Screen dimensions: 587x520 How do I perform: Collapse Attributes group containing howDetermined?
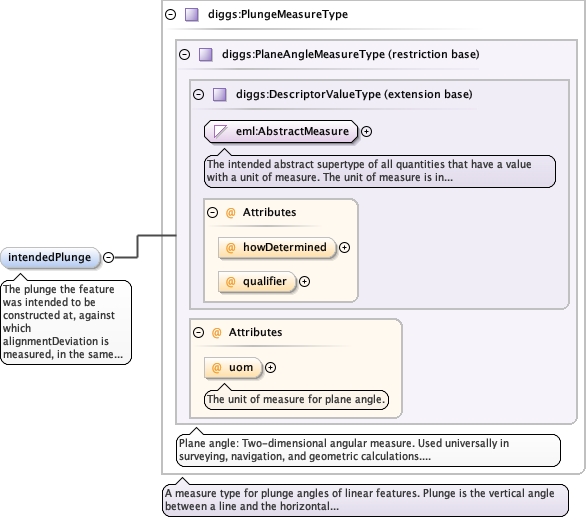coord(212,213)
